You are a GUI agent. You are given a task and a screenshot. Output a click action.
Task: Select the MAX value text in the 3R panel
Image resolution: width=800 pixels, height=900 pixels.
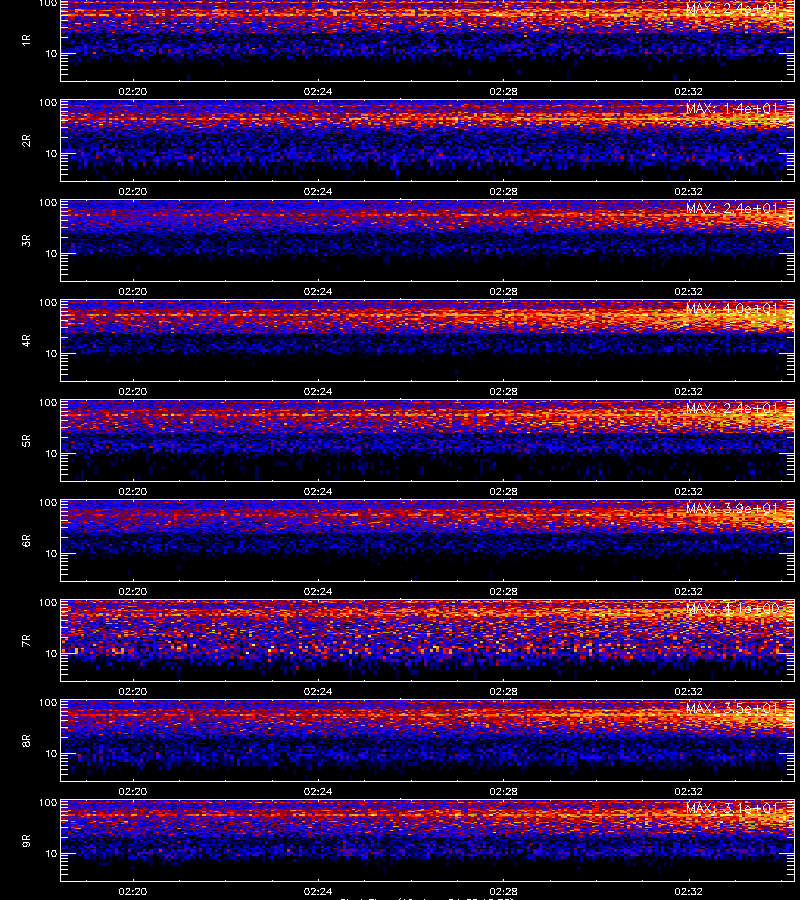tap(732, 208)
